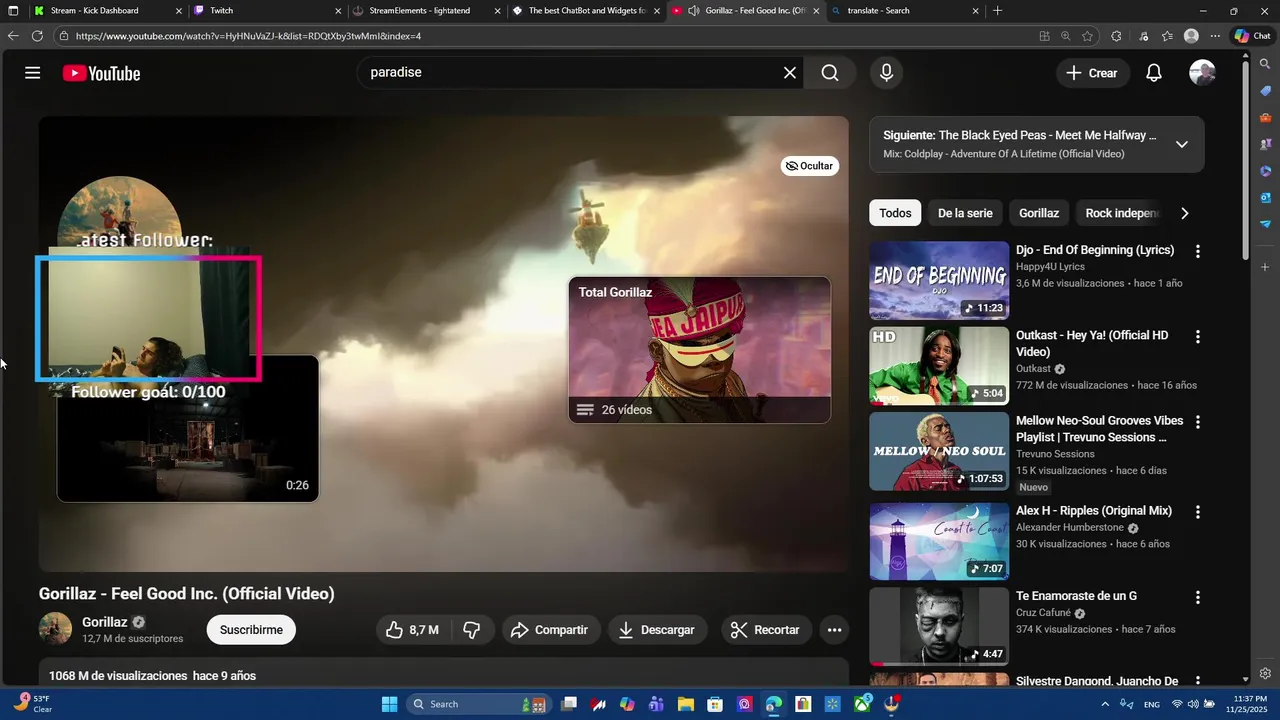Open Edge sidebar search icon
1280x720 pixels.
[x=1265, y=64]
